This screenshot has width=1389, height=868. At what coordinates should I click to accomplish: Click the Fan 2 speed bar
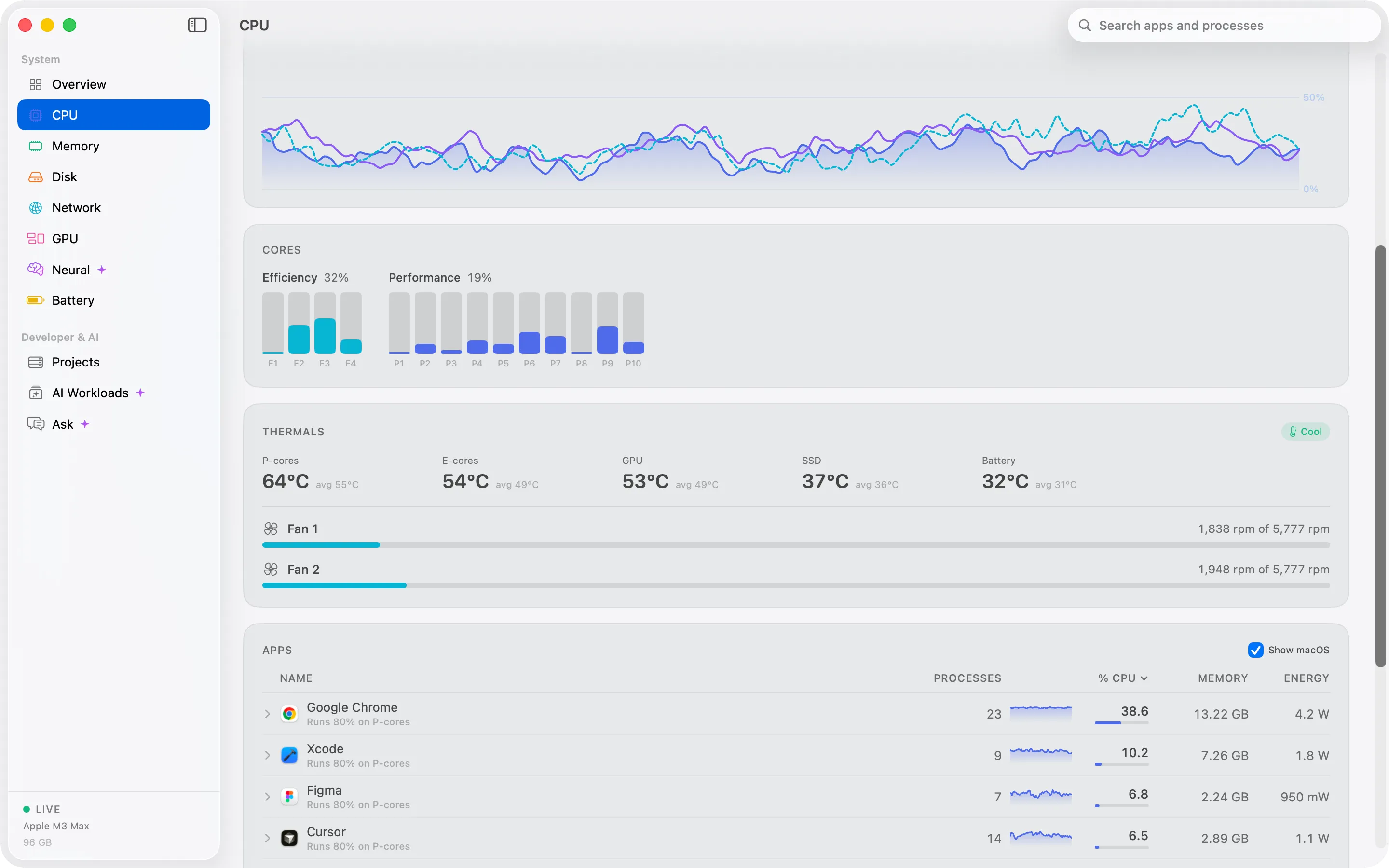pos(796,585)
